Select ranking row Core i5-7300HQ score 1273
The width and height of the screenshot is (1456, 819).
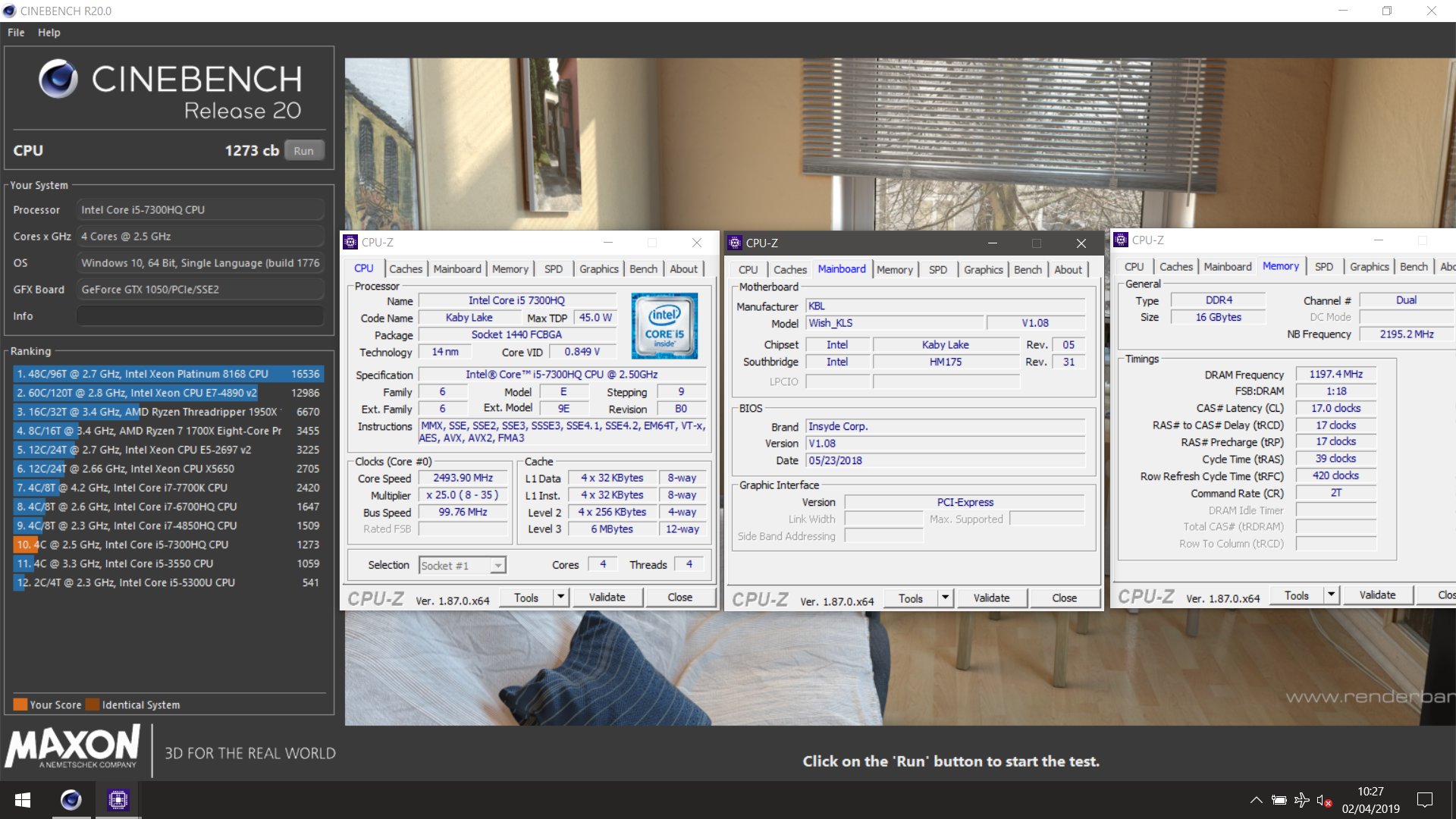pos(168,544)
